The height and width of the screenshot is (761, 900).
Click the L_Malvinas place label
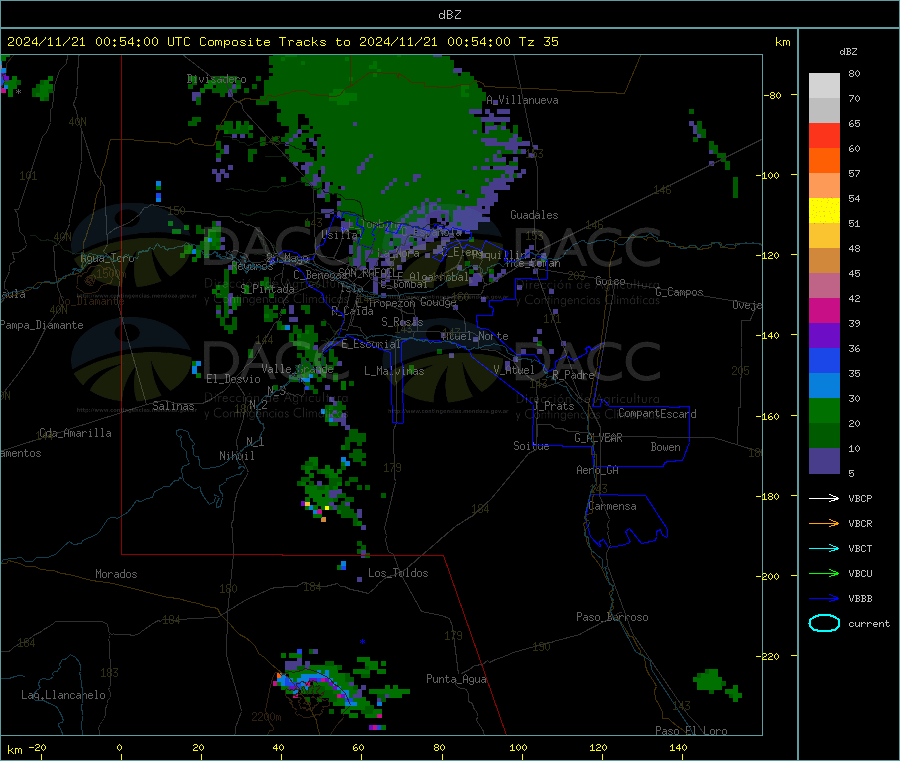(x=394, y=371)
